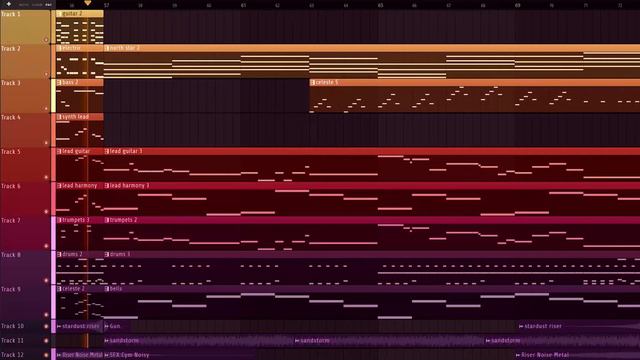Click the clip icon beside lead harmony 3
This screenshot has height=360, width=640.
[107, 186]
